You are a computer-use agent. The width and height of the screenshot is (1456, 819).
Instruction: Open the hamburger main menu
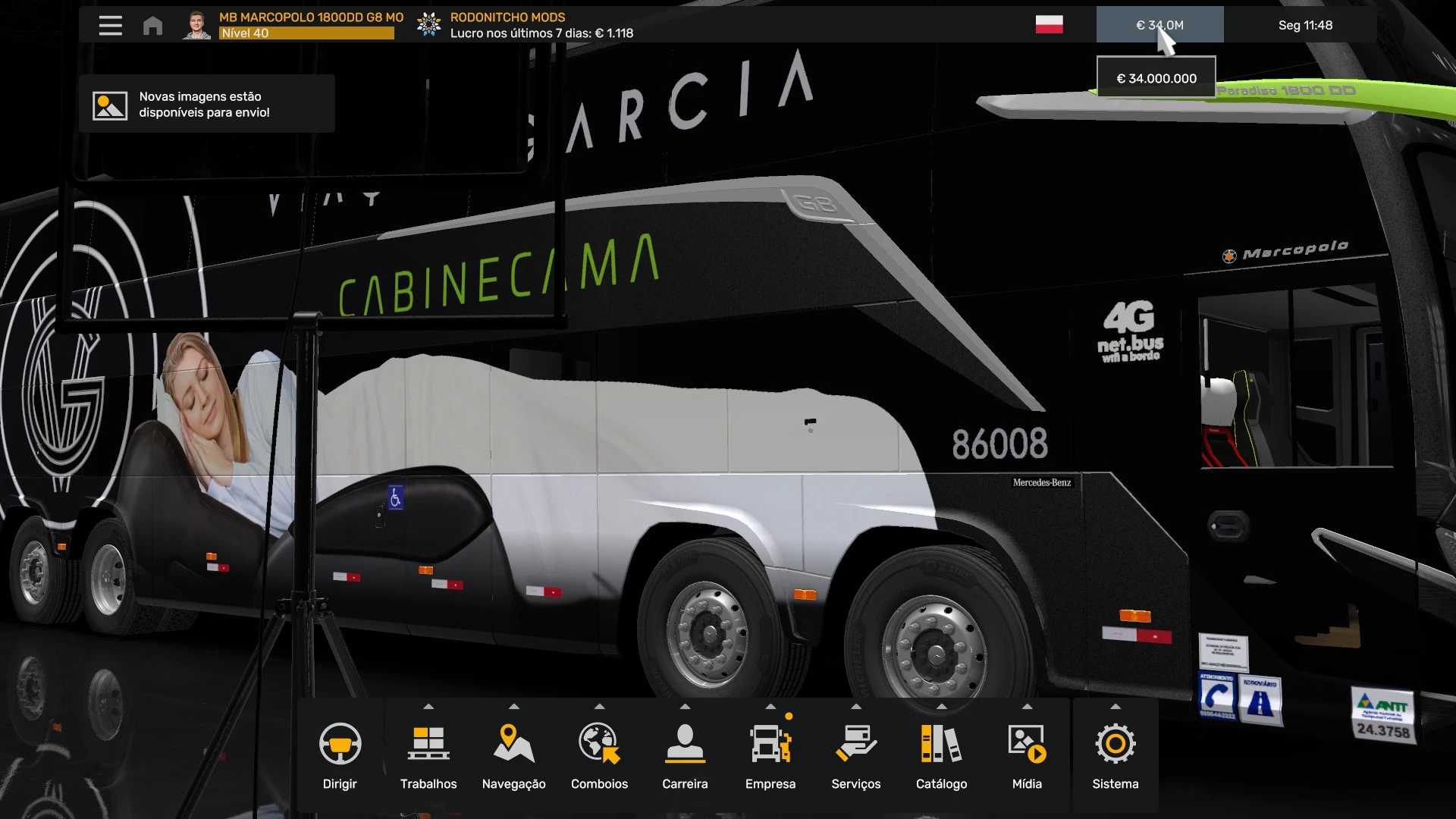[111, 25]
